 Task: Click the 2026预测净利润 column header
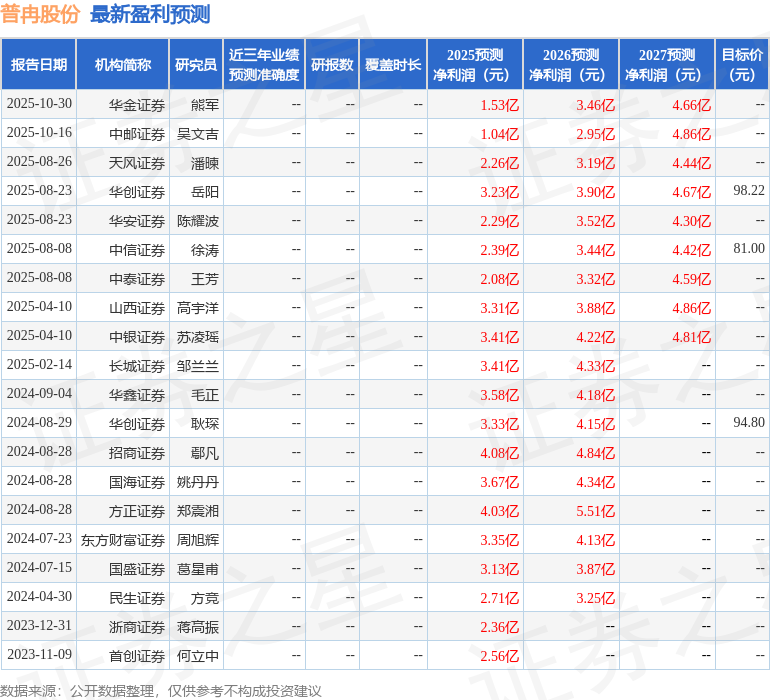click(x=571, y=65)
